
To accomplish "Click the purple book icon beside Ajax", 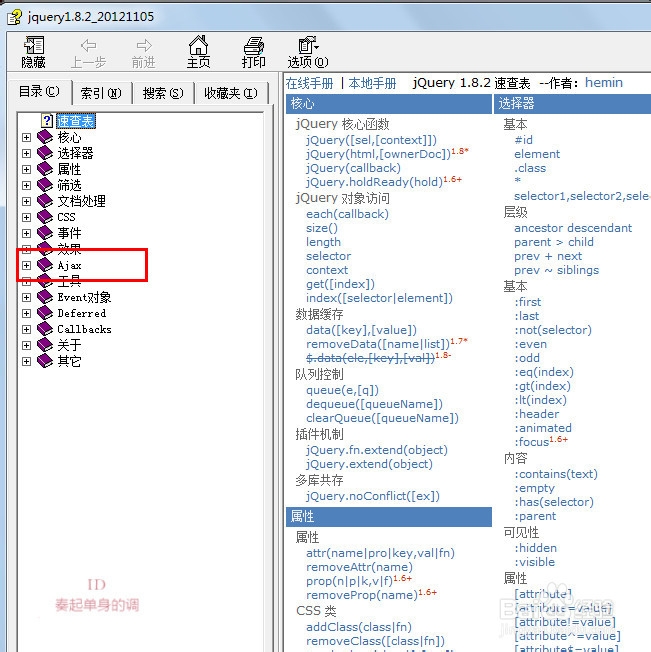I will point(45,265).
